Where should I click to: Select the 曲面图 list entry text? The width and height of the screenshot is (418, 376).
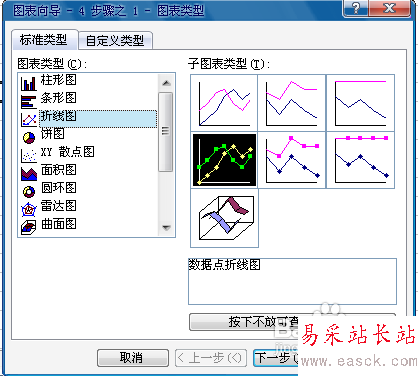point(59,224)
